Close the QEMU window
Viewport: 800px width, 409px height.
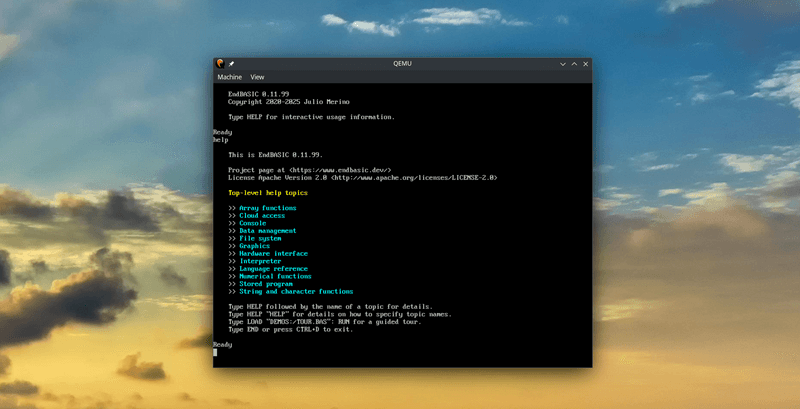(x=586, y=64)
